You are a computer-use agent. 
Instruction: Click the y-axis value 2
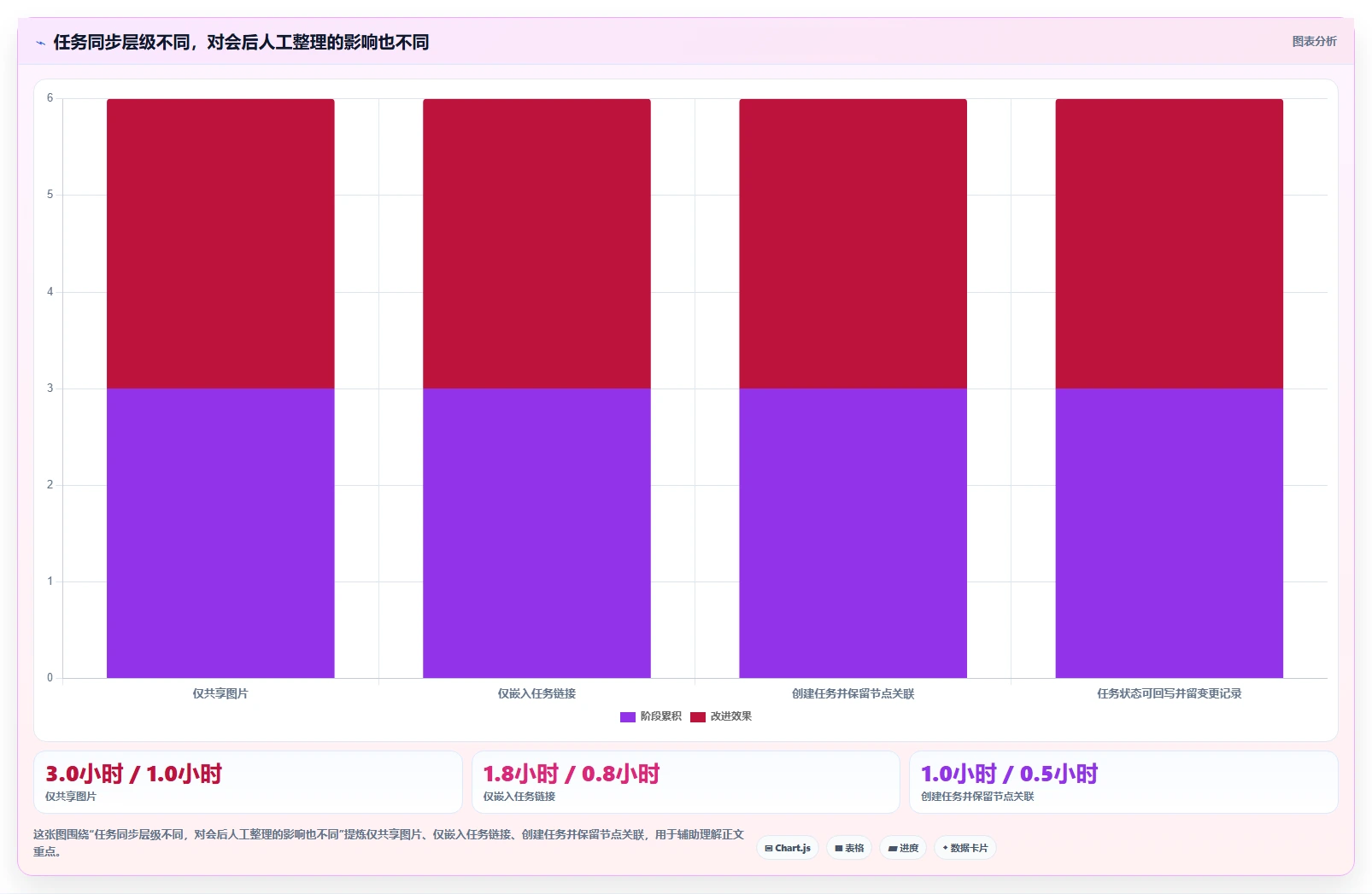pos(50,485)
